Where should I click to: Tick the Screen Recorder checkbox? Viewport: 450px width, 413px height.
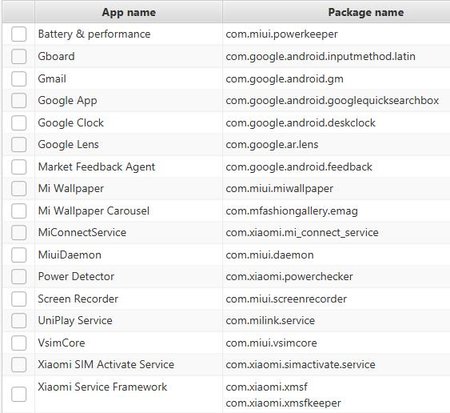(x=19, y=299)
